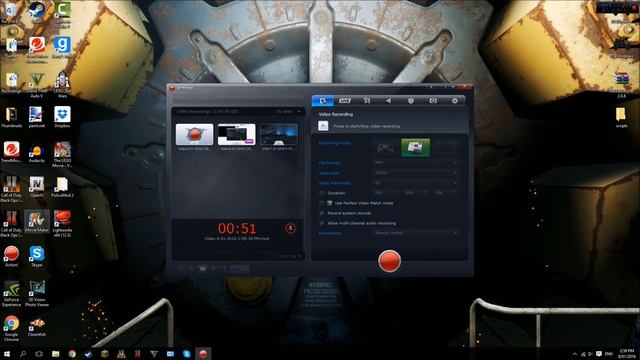
Task: Click the open folder icon in bottom toolbar
Action: [x=202, y=269]
